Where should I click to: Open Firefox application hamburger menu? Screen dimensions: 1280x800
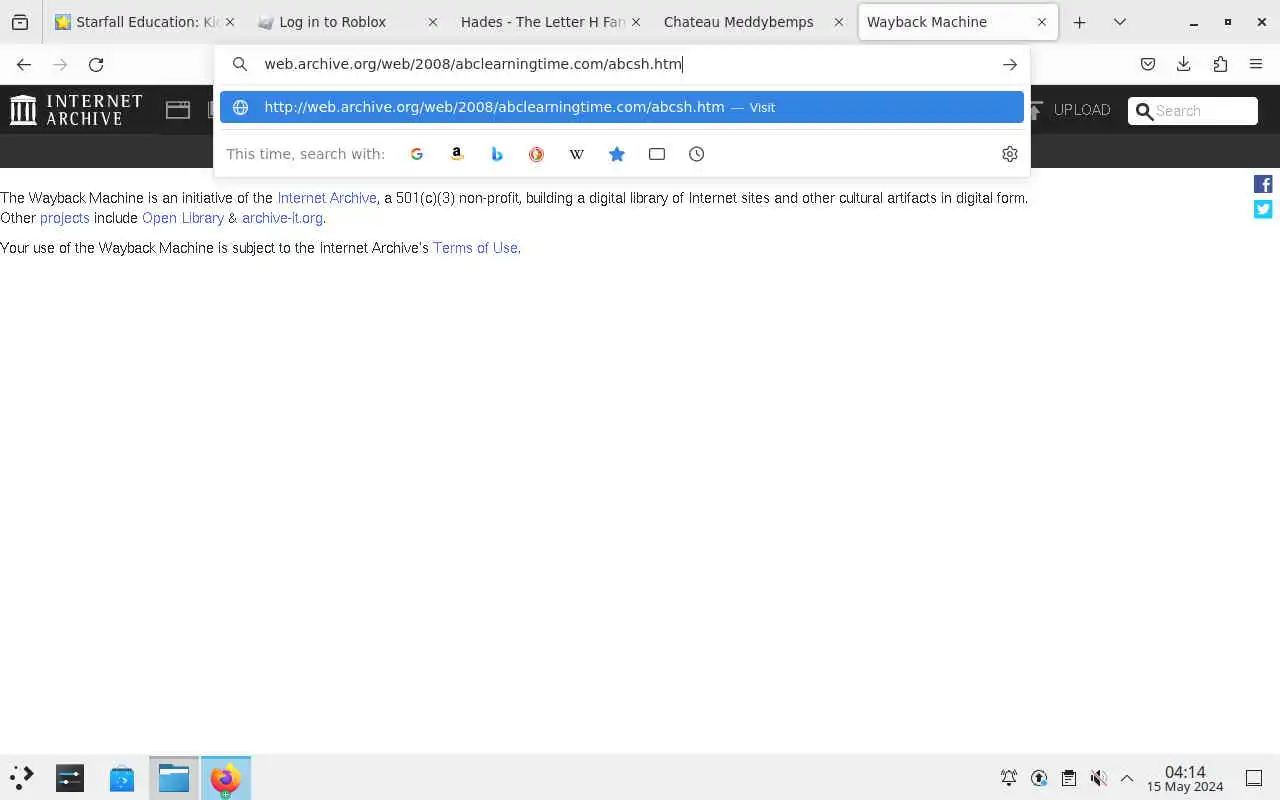1255,64
